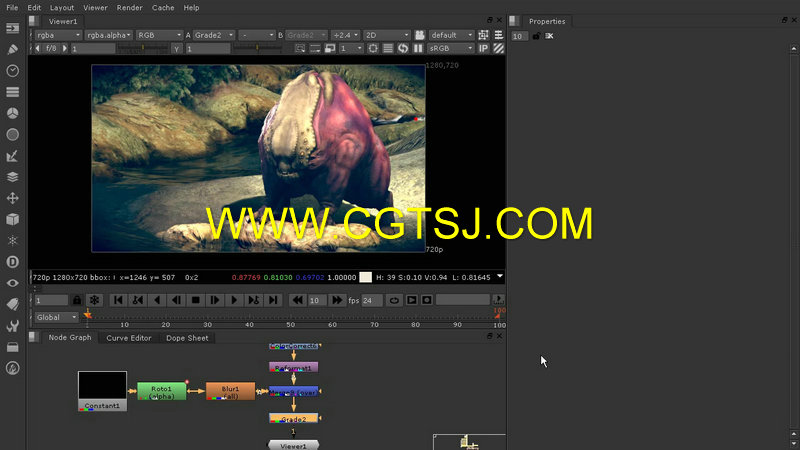800x450 pixels.
Task: Click the region of interest icon
Action: tap(373, 48)
